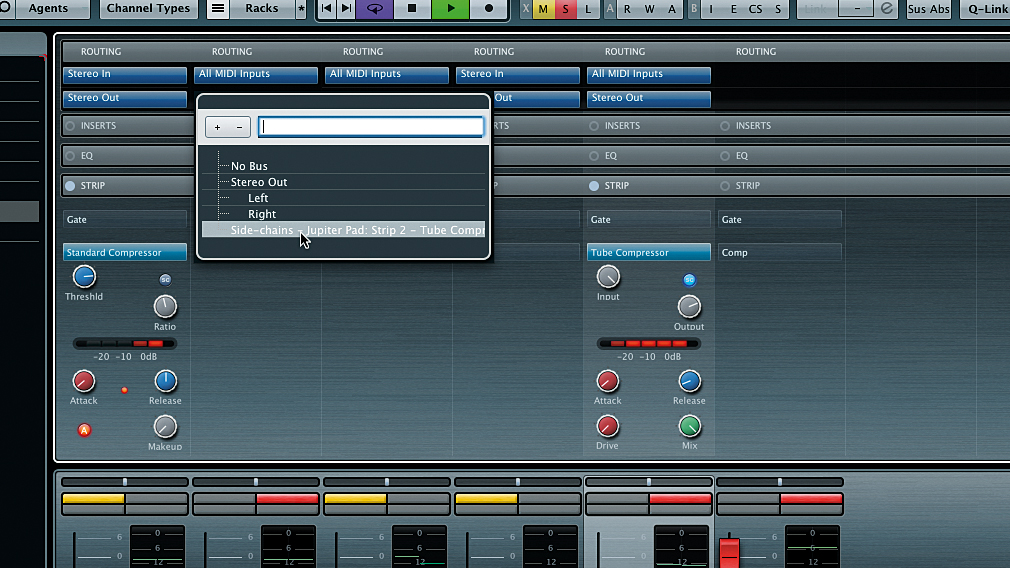Screen dimensions: 1010x568
Task: Click the routing search text field
Action: pyautogui.click(x=371, y=127)
